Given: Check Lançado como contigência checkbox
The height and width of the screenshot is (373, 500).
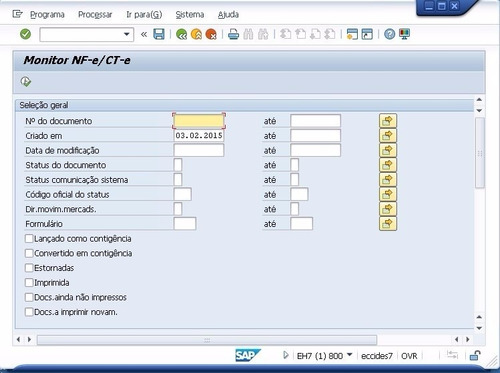Looking at the screenshot, I should [29, 239].
